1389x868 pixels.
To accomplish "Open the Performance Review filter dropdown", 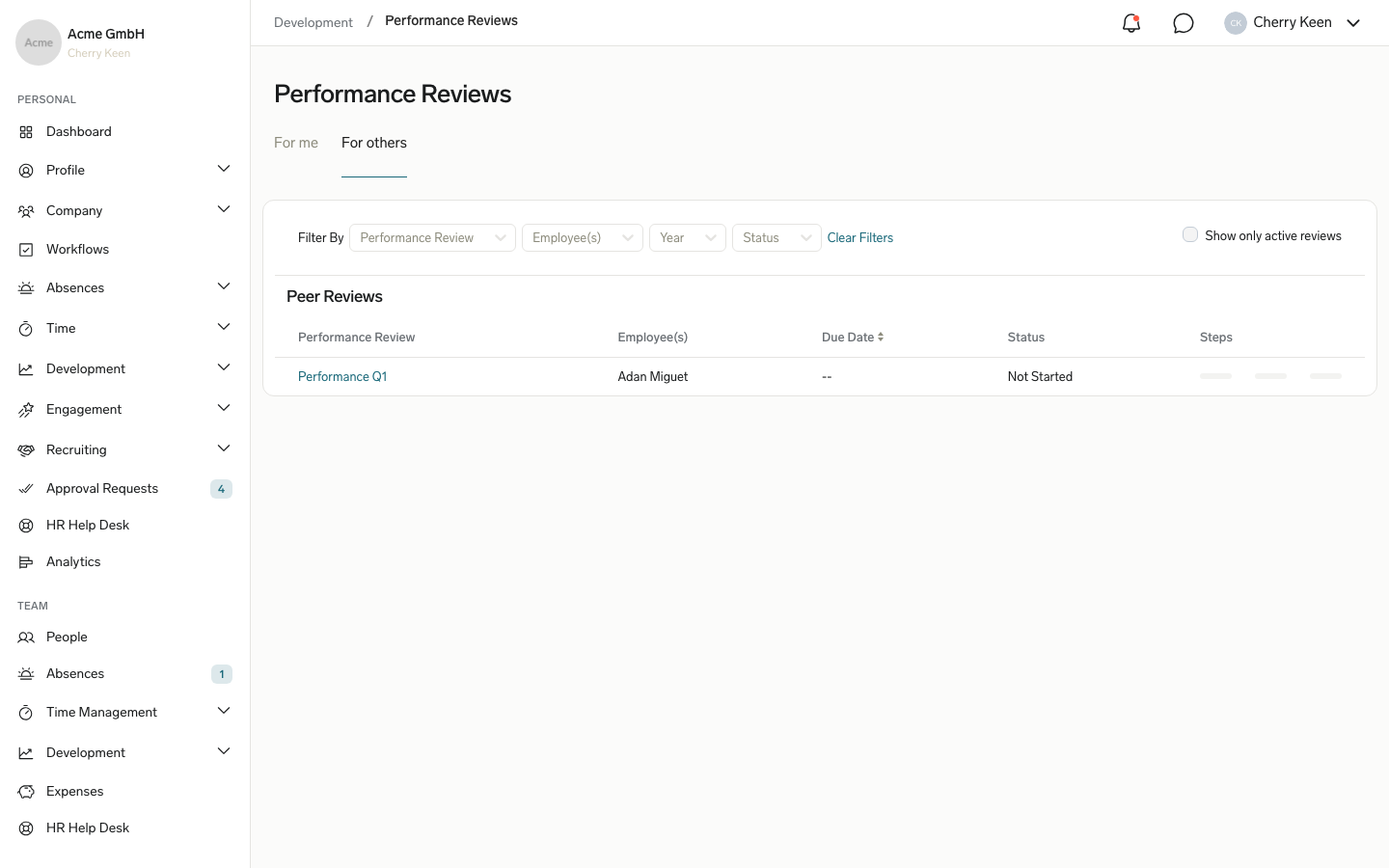I will click(x=432, y=238).
